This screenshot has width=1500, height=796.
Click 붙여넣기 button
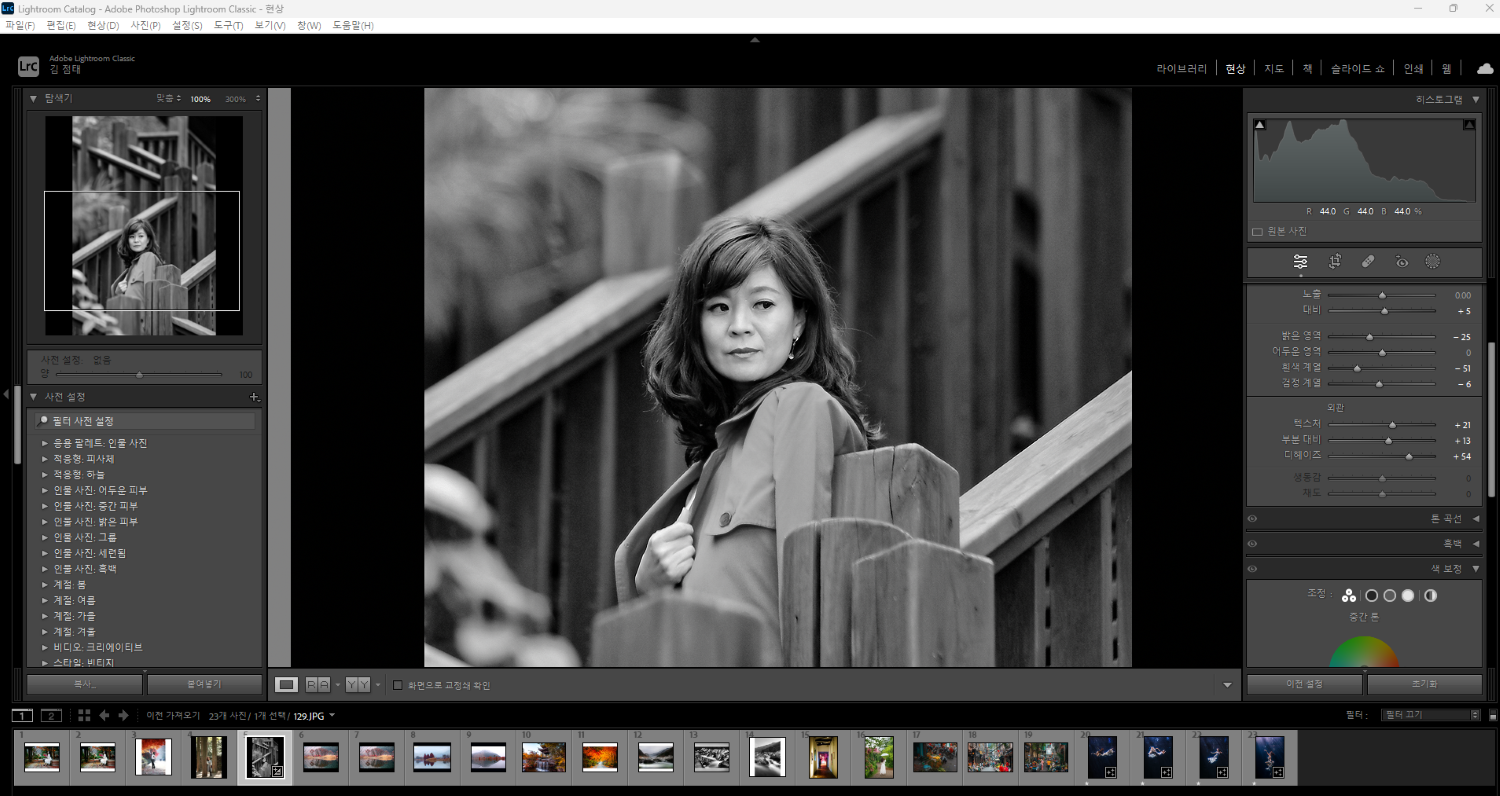[x=204, y=684]
